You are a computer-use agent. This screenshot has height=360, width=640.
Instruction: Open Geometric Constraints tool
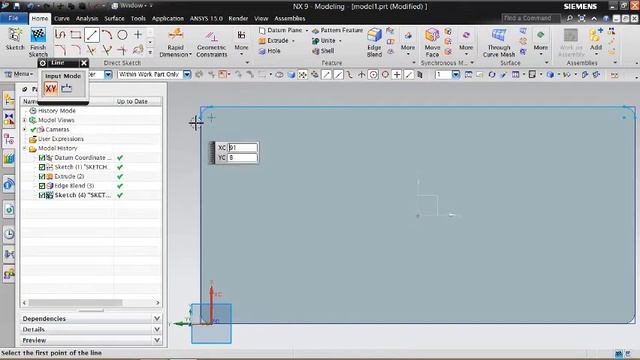pyautogui.click(x=211, y=42)
